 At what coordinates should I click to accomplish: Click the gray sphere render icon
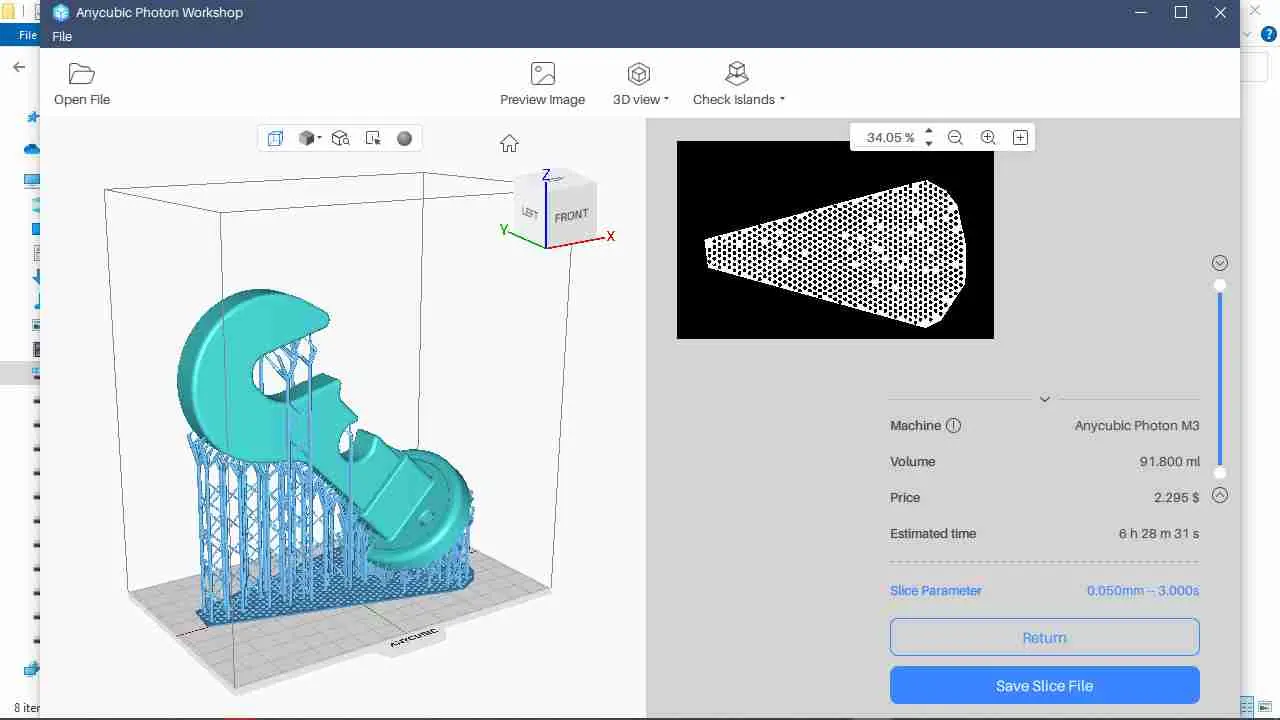pyautogui.click(x=404, y=138)
